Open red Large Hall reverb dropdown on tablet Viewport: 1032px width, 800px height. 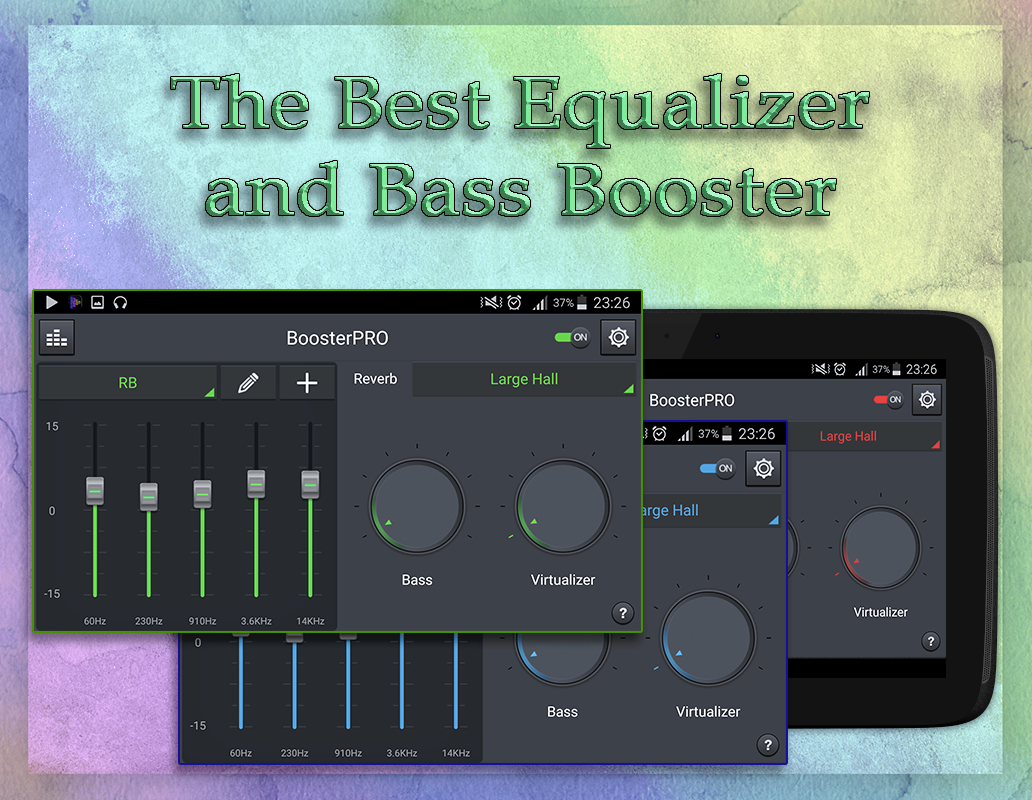(x=864, y=436)
